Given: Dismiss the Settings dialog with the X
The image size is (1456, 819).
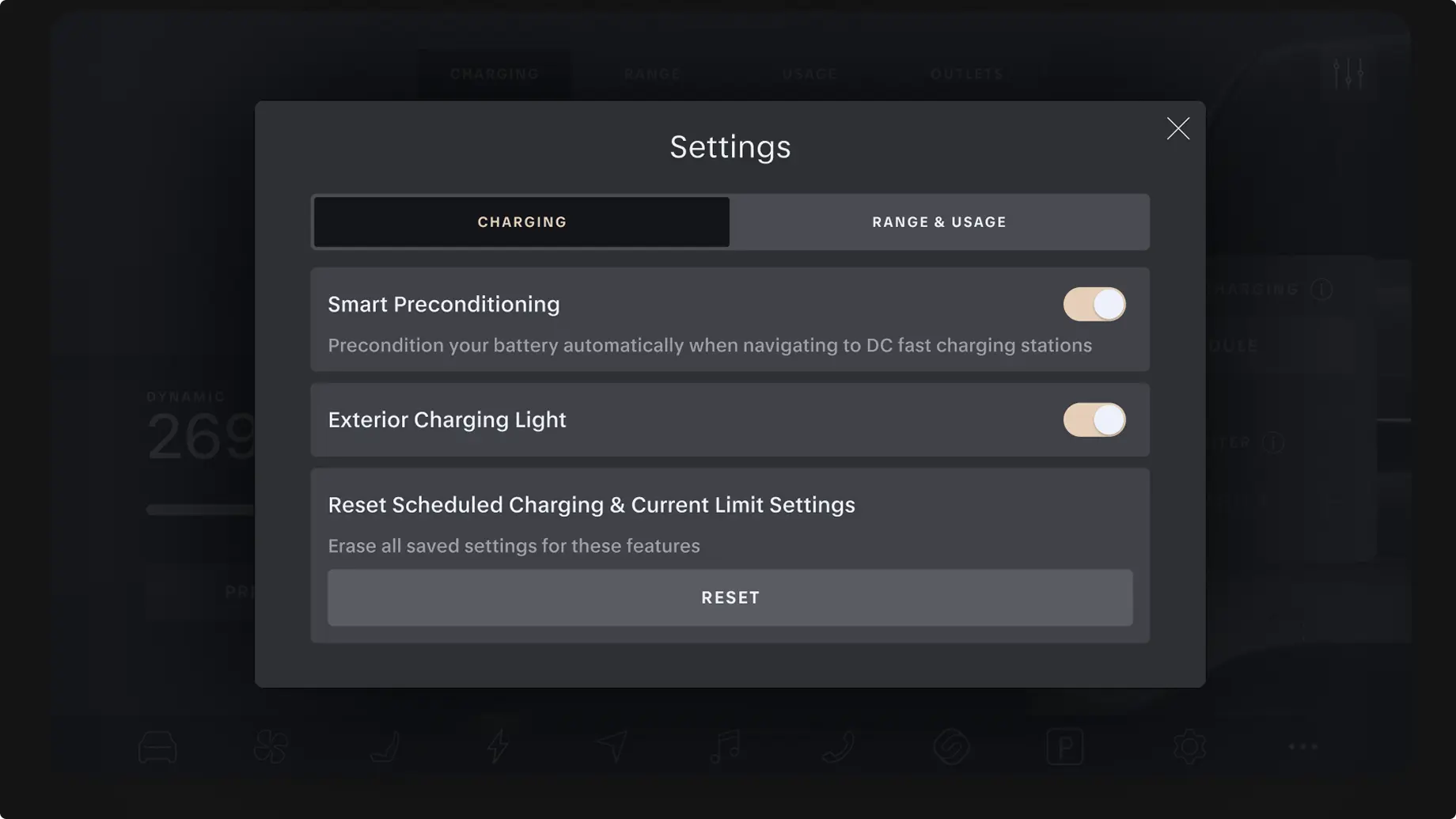Looking at the screenshot, I should point(1177,127).
